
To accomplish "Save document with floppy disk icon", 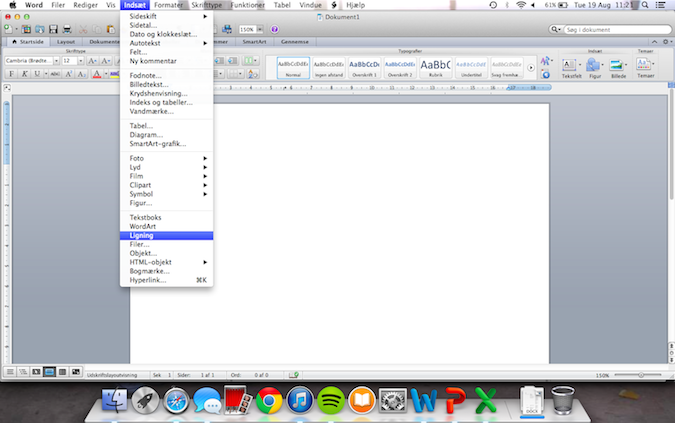I will pos(53,29).
